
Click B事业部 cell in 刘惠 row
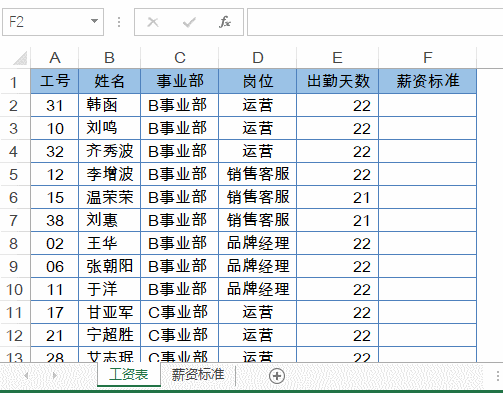coord(180,220)
